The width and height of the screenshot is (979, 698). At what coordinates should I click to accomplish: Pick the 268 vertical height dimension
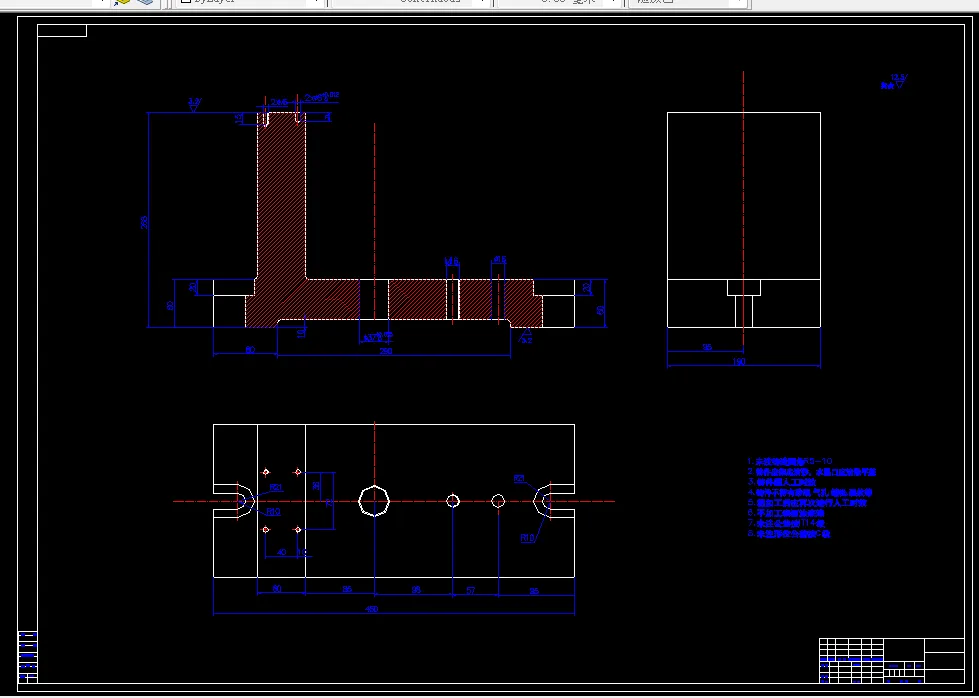pyautogui.click(x=144, y=222)
